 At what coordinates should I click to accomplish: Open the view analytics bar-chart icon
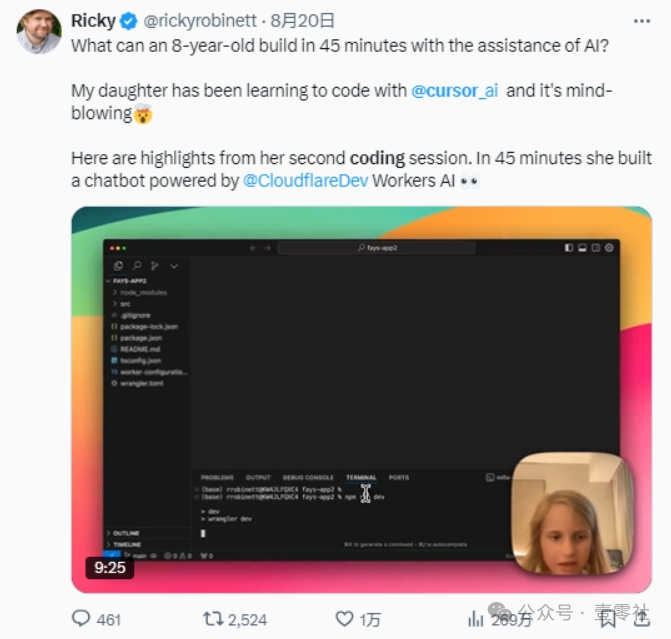click(x=475, y=619)
